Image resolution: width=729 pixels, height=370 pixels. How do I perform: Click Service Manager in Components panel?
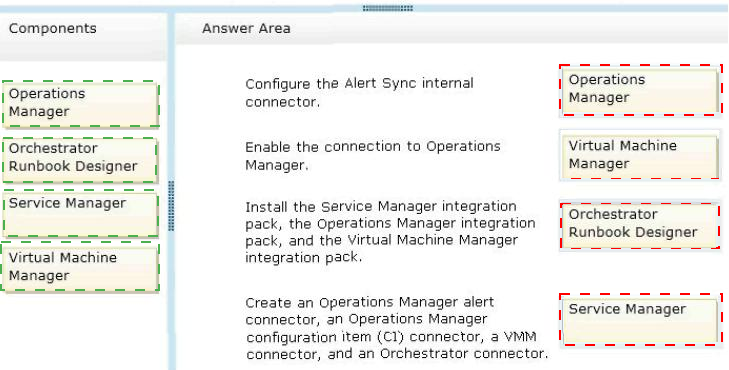[x=80, y=213]
